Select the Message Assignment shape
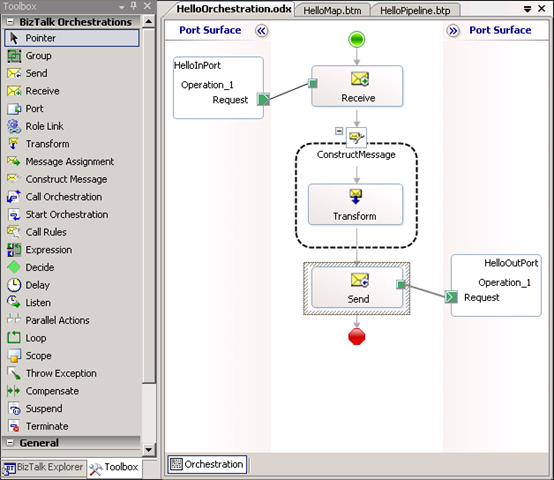Screen dimensions: 554x480 pos(72,161)
